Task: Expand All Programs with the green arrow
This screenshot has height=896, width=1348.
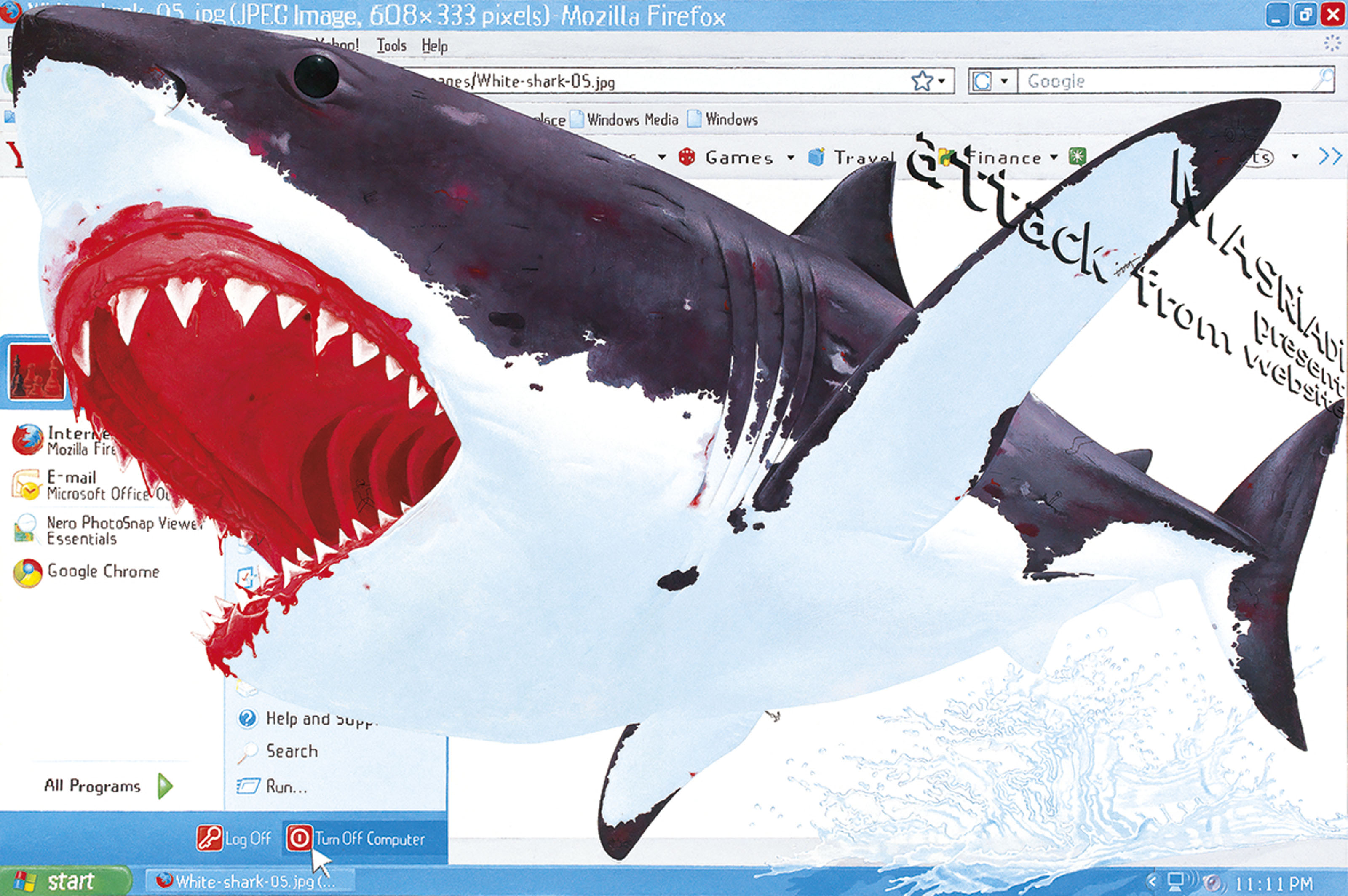Action: pos(165,786)
